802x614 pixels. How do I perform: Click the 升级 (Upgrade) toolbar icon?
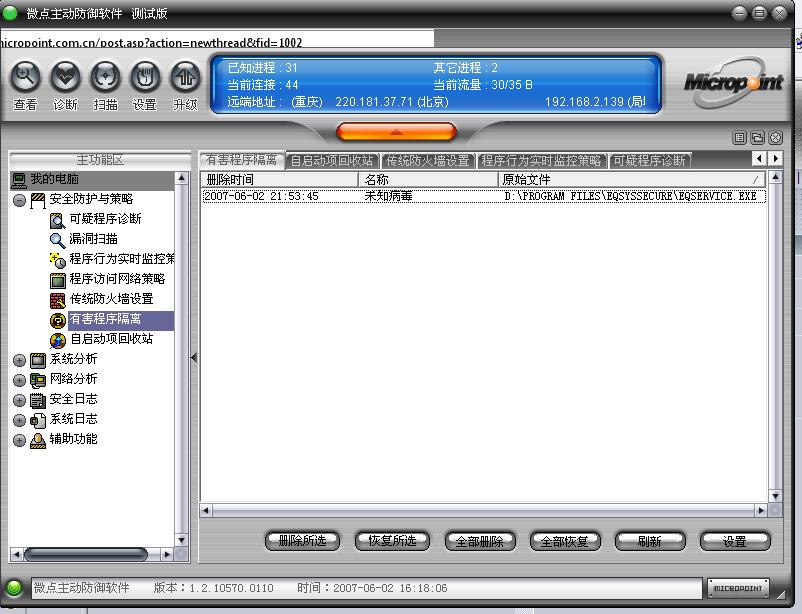[185, 77]
